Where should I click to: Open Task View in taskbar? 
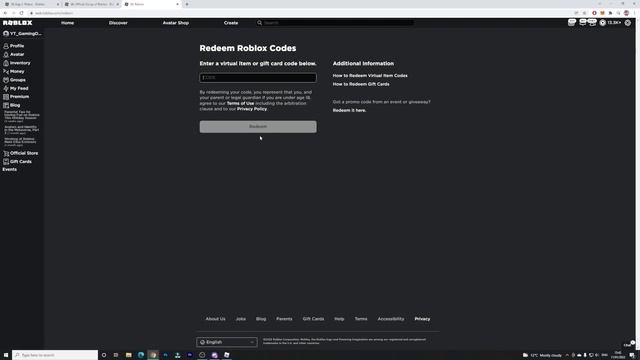[116, 355]
